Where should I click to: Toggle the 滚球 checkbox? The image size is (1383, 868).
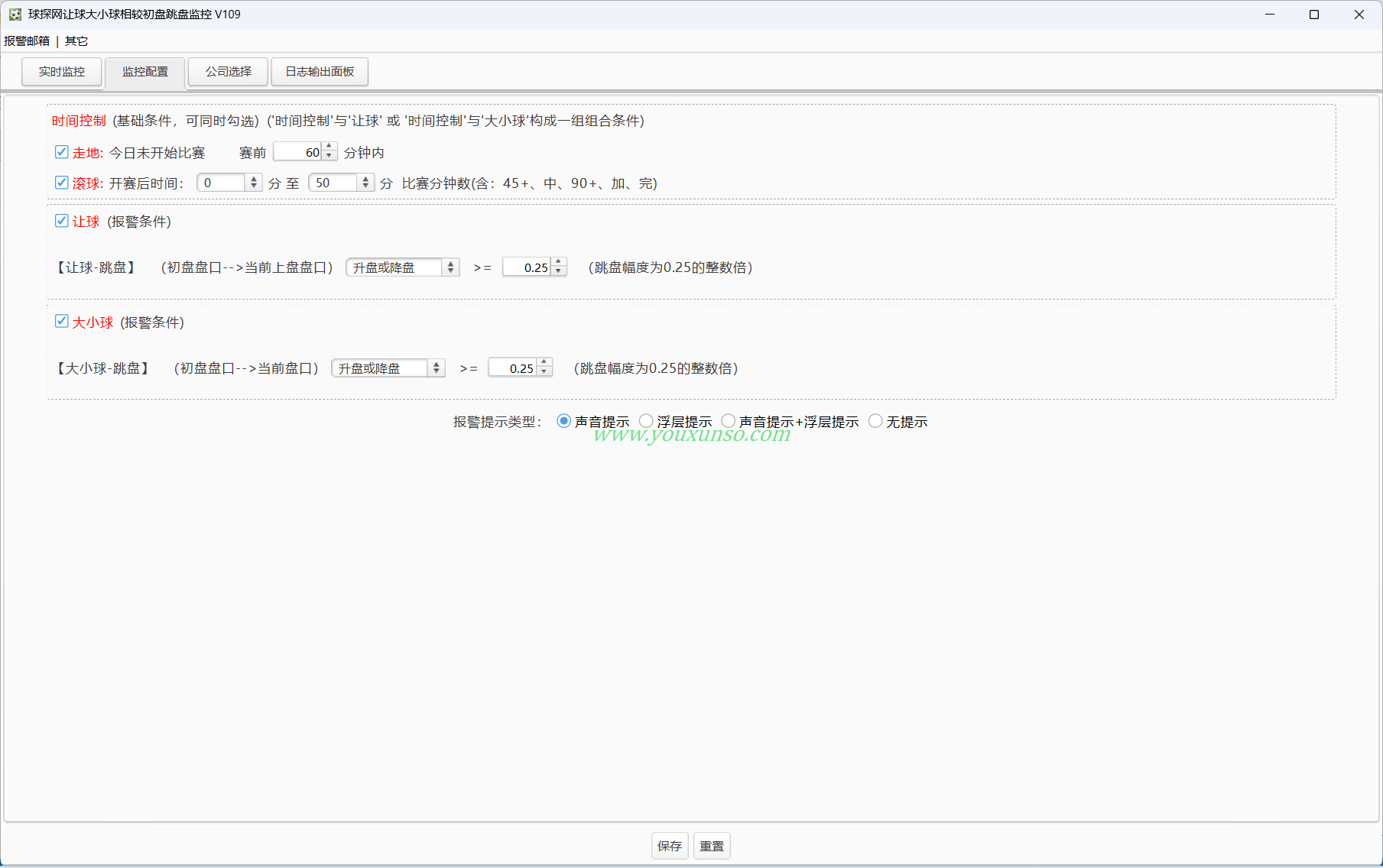pos(62,183)
